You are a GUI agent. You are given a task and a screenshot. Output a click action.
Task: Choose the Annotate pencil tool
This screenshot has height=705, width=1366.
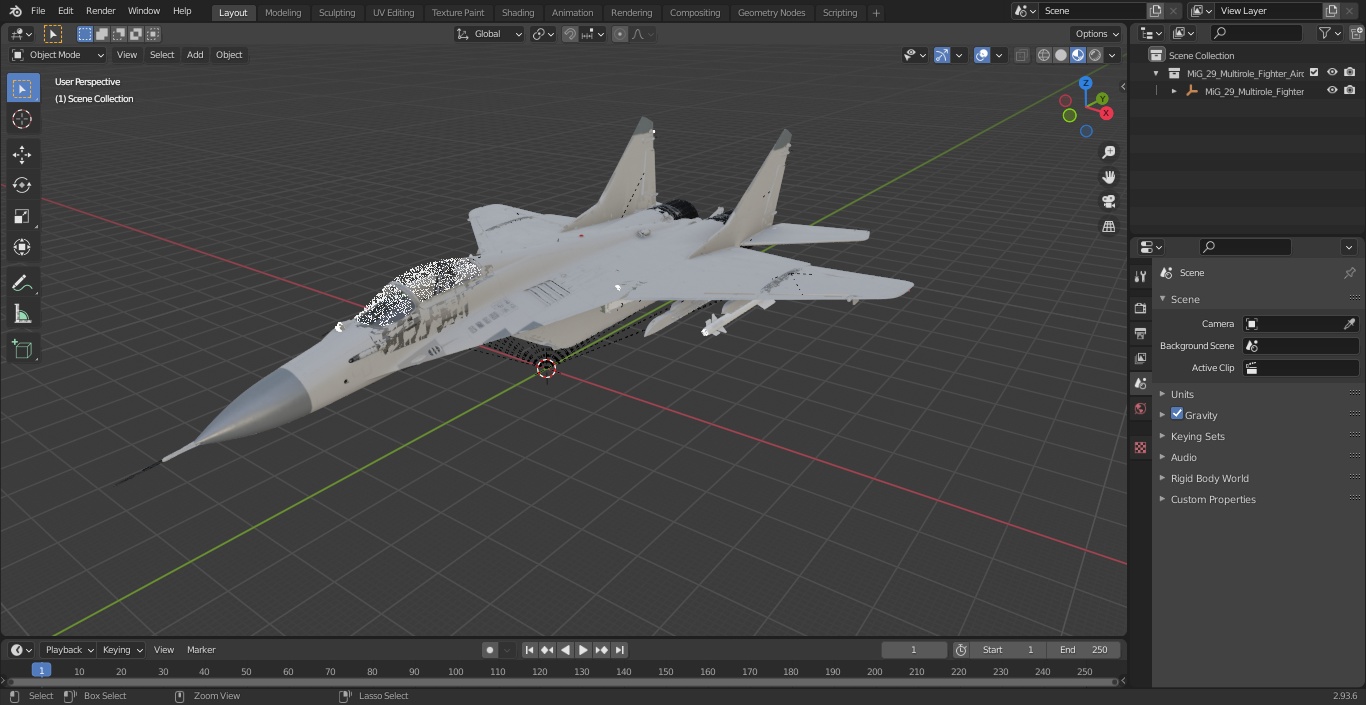click(x=22, y=283)
